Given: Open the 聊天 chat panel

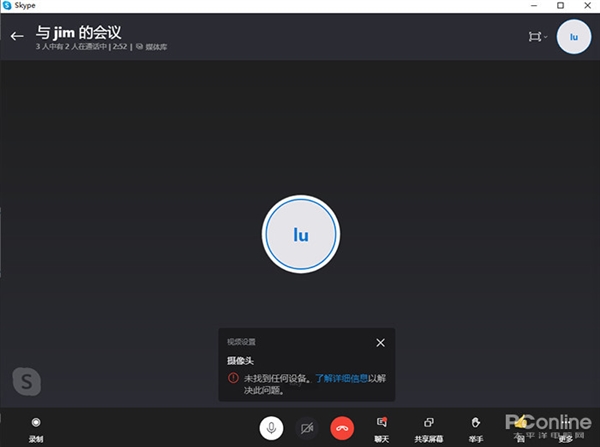Looking at the screenshot, I should click(x=382, y=429).
